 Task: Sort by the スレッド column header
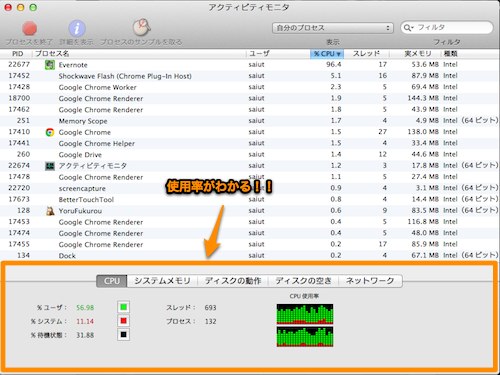coord(366,54)
